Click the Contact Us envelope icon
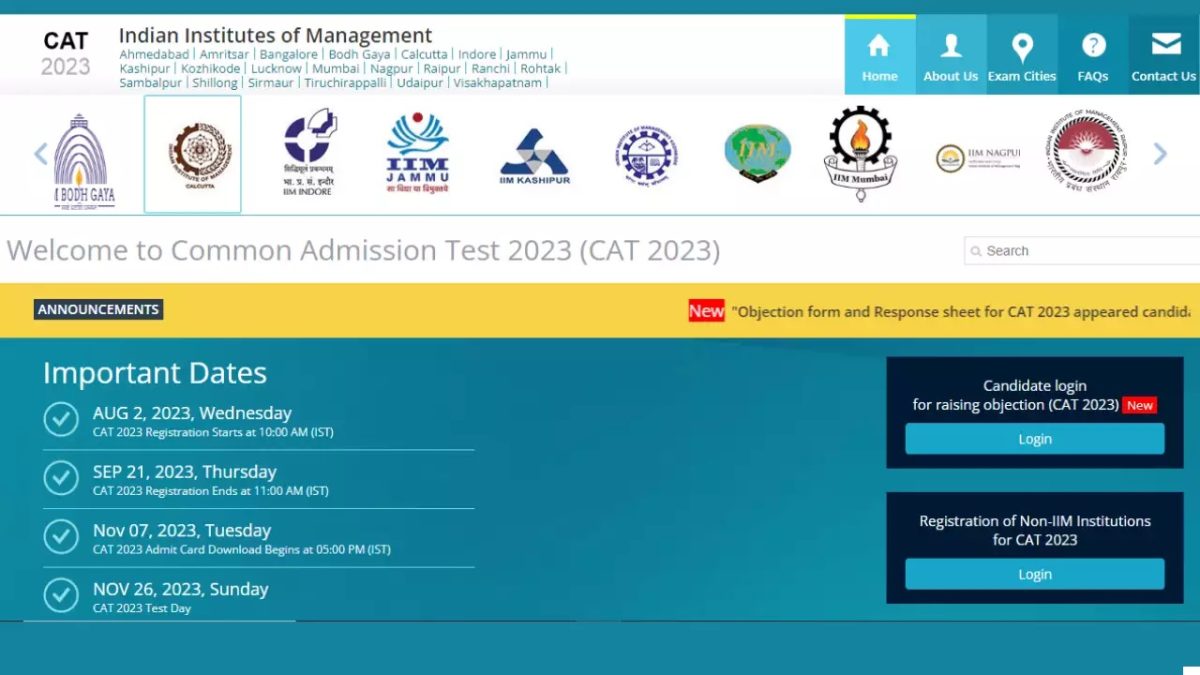 [x=1163, y=44]
